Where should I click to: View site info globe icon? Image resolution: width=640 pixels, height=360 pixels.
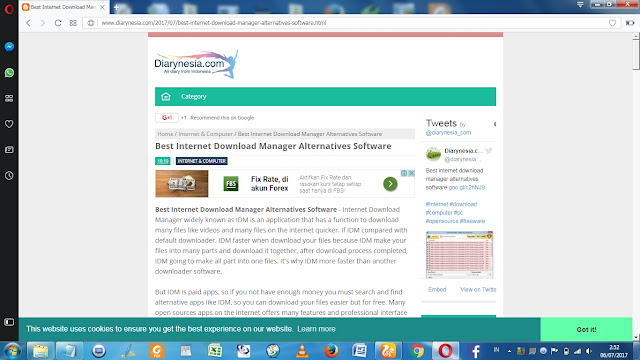[91, 23]
